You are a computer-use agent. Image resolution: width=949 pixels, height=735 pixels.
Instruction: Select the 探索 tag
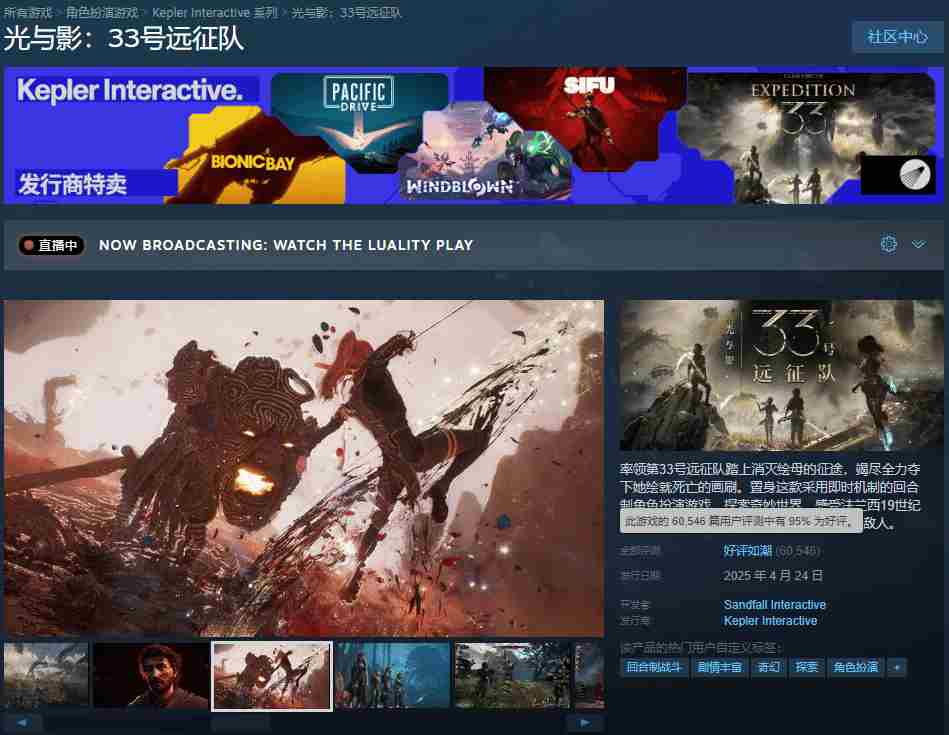tap(806, 667)
